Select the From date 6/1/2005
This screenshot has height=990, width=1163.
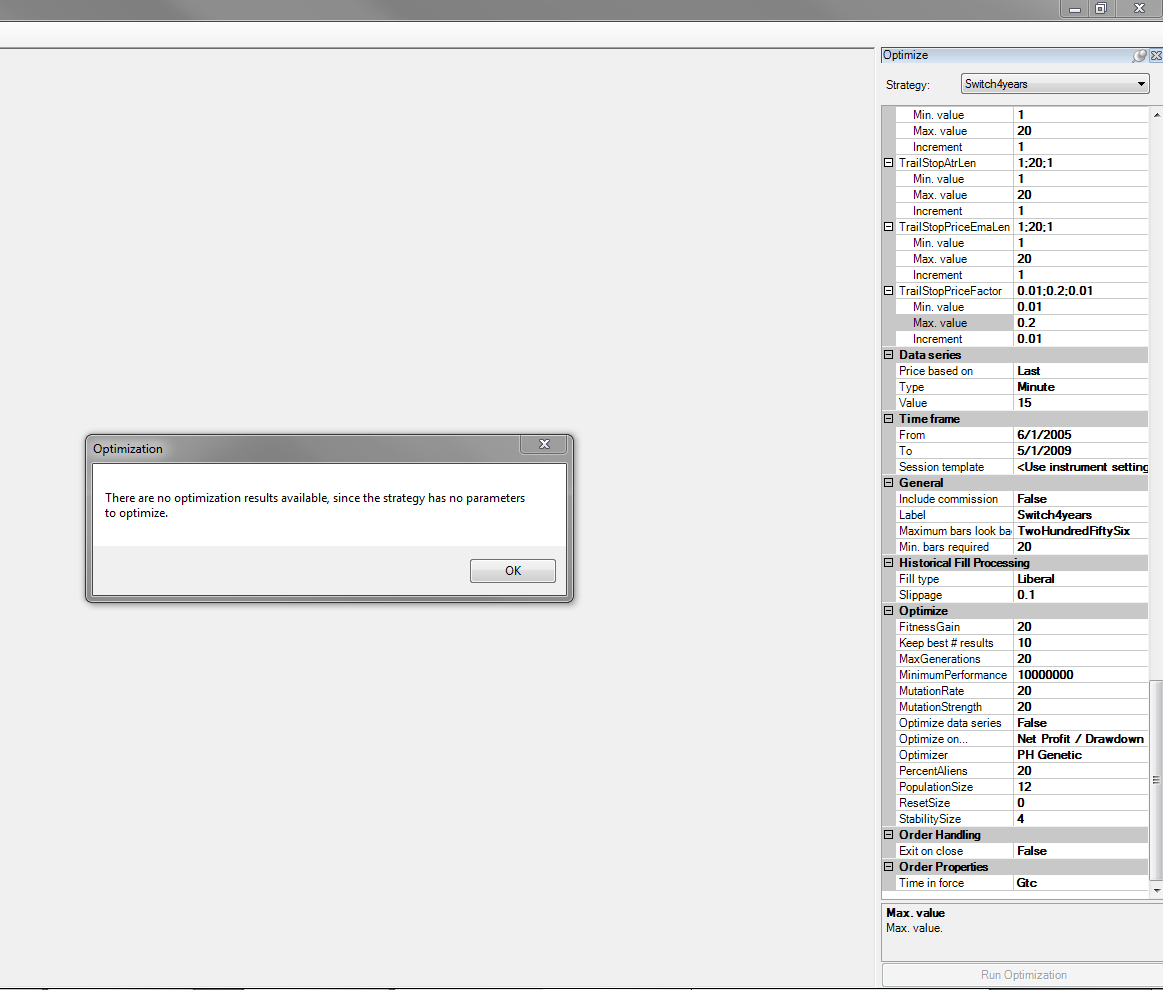click(x=1081, y=435)
